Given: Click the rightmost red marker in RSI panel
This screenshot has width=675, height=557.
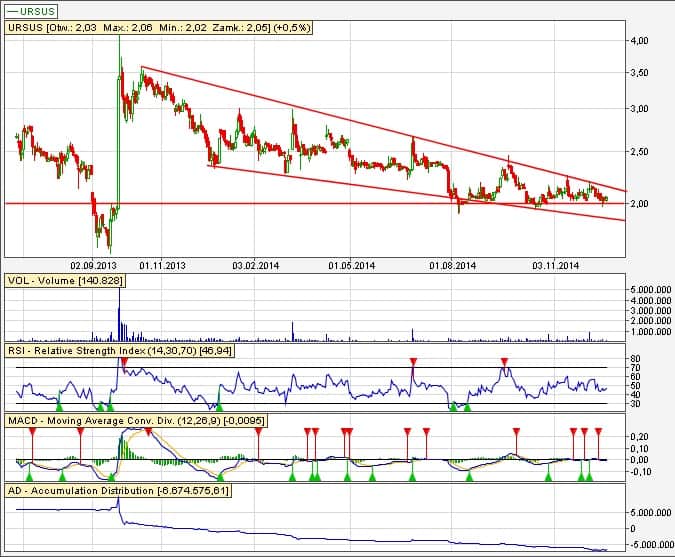Looking at the screenshot, I should [505, 361].
